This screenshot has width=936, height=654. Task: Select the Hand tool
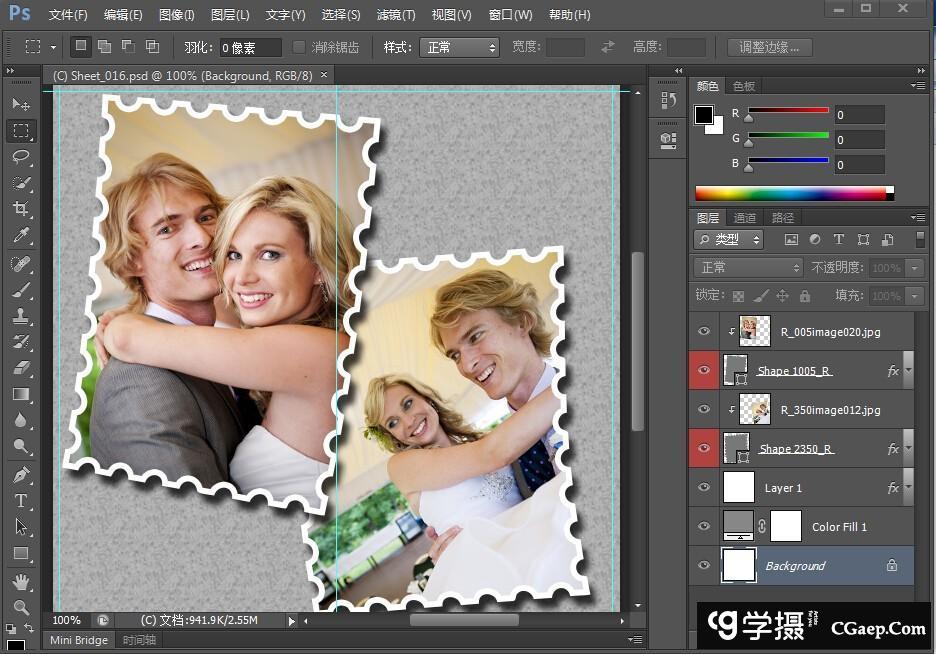[x=21, y=581]
